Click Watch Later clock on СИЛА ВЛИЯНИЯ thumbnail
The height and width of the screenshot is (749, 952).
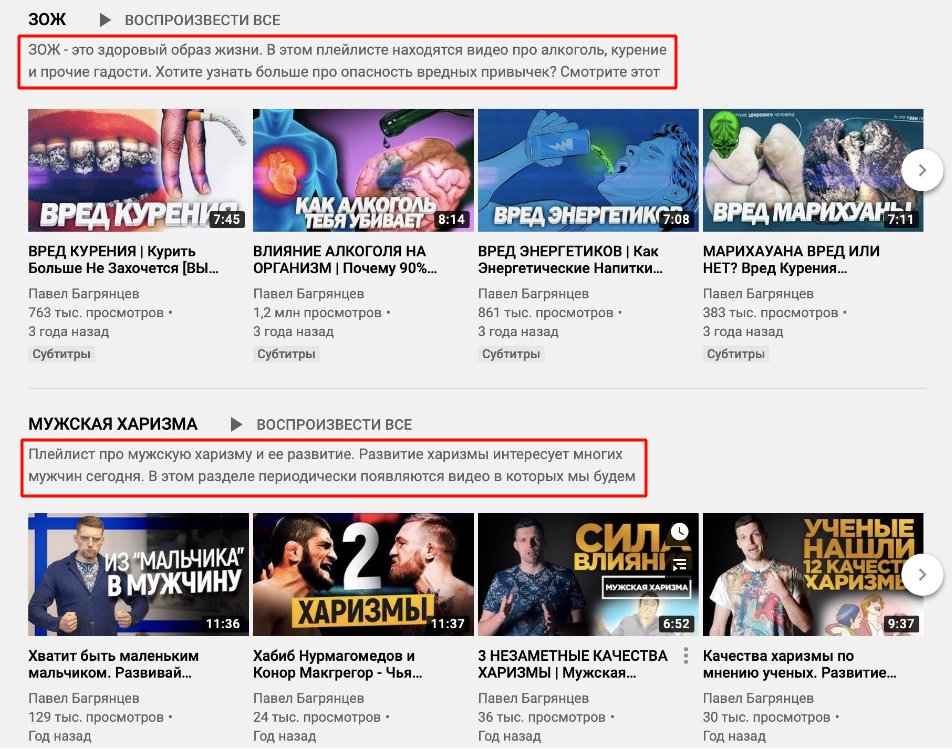coord(680,531)
